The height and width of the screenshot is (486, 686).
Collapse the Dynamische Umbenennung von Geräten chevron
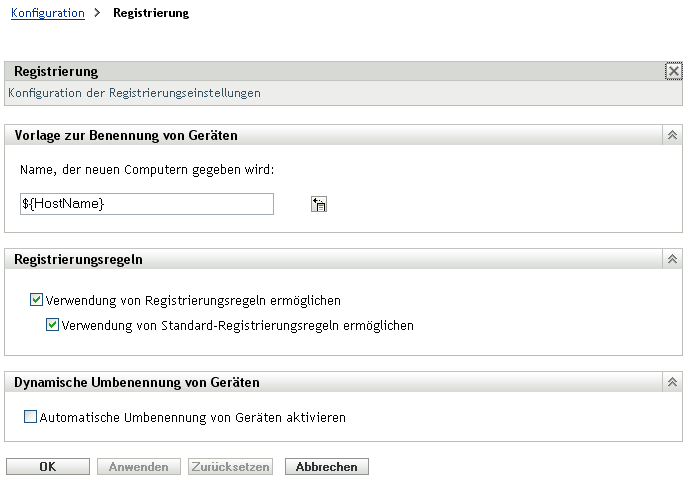tap(673, 382)
